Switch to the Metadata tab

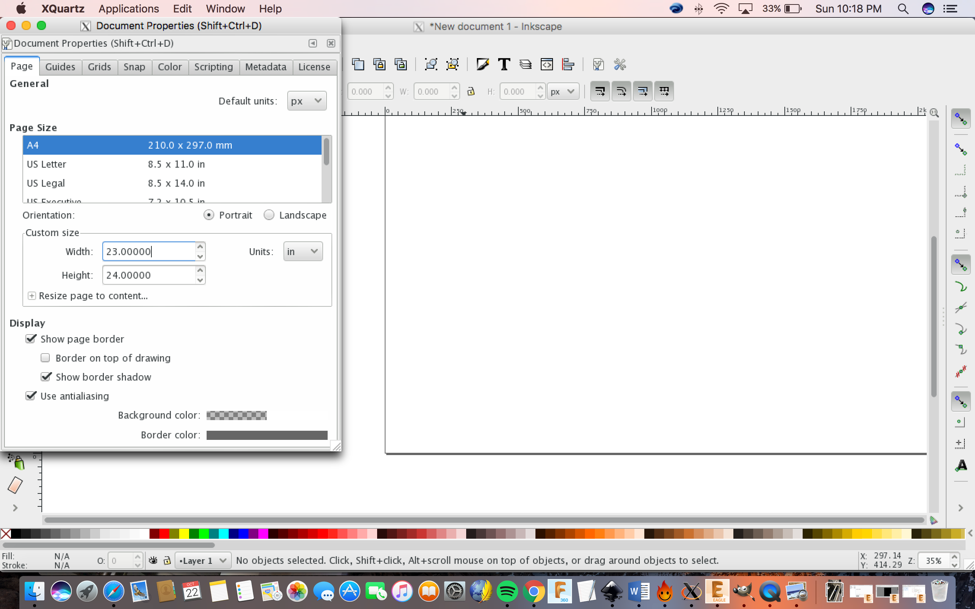tap(266, 67)
